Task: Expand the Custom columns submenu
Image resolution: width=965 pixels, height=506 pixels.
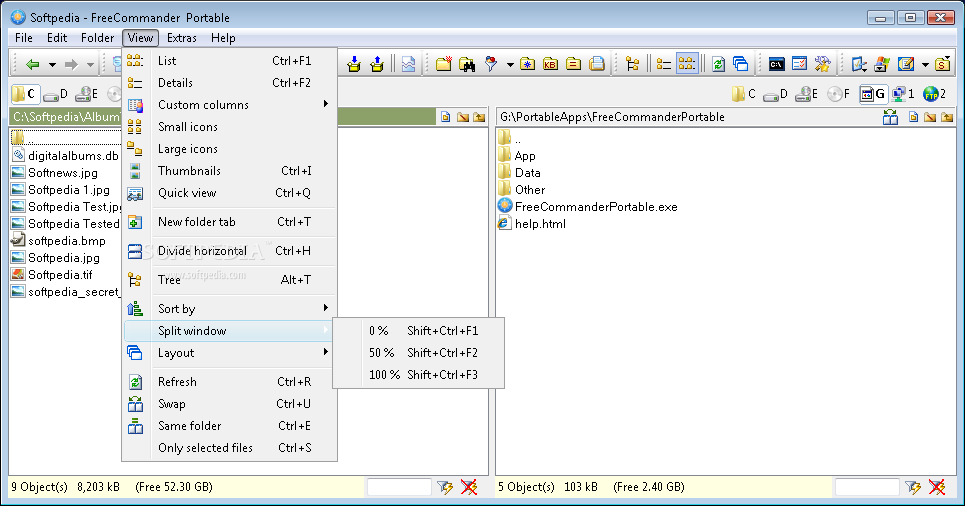Action: (230, 105)
